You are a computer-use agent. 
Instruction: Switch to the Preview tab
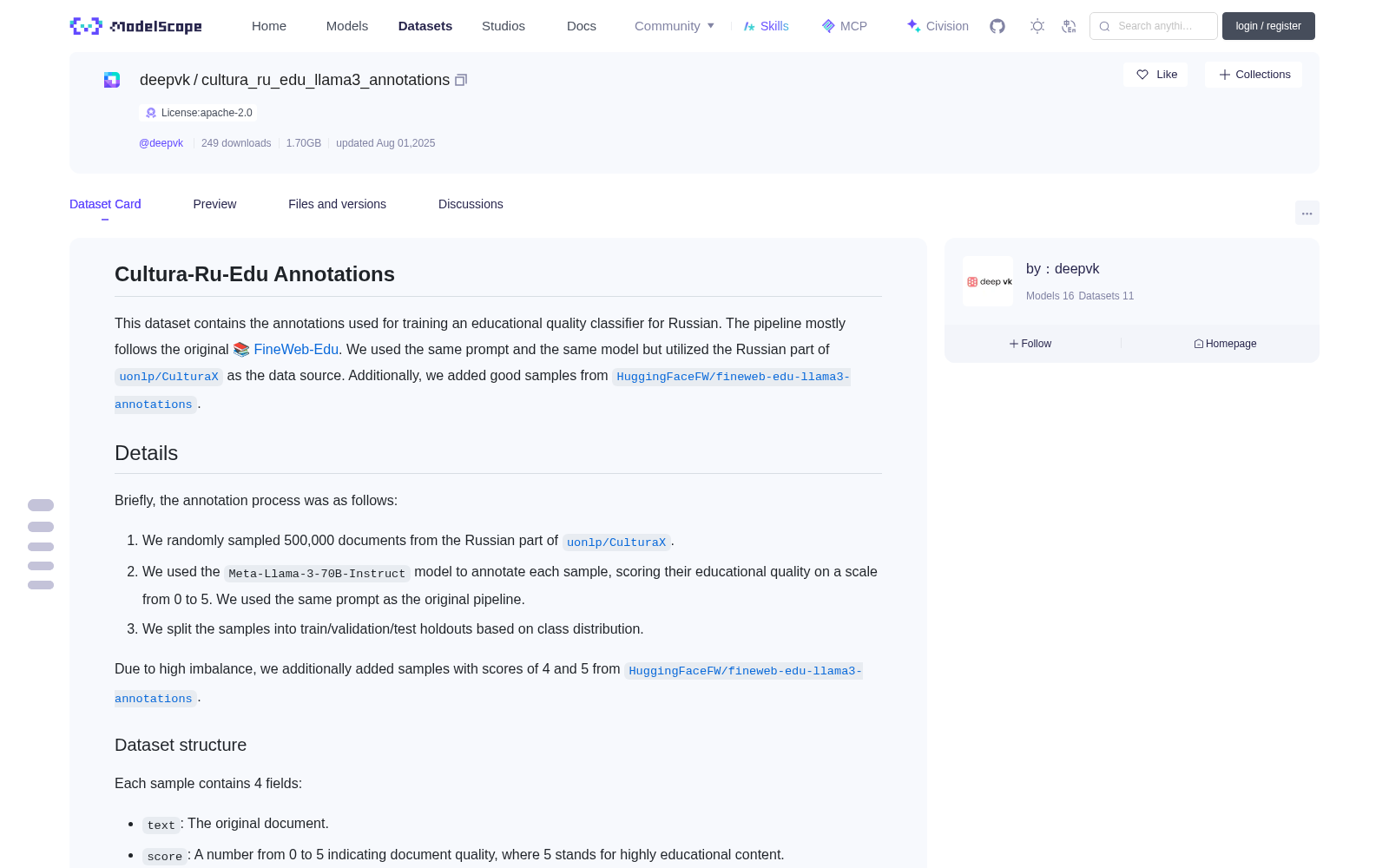pos(214,204)
